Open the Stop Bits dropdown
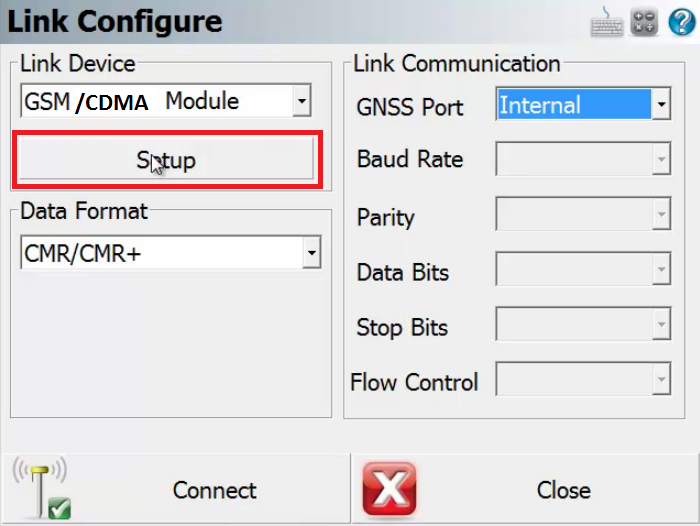The height and width of the screenshot is (526, 700). tap(660, 324)
